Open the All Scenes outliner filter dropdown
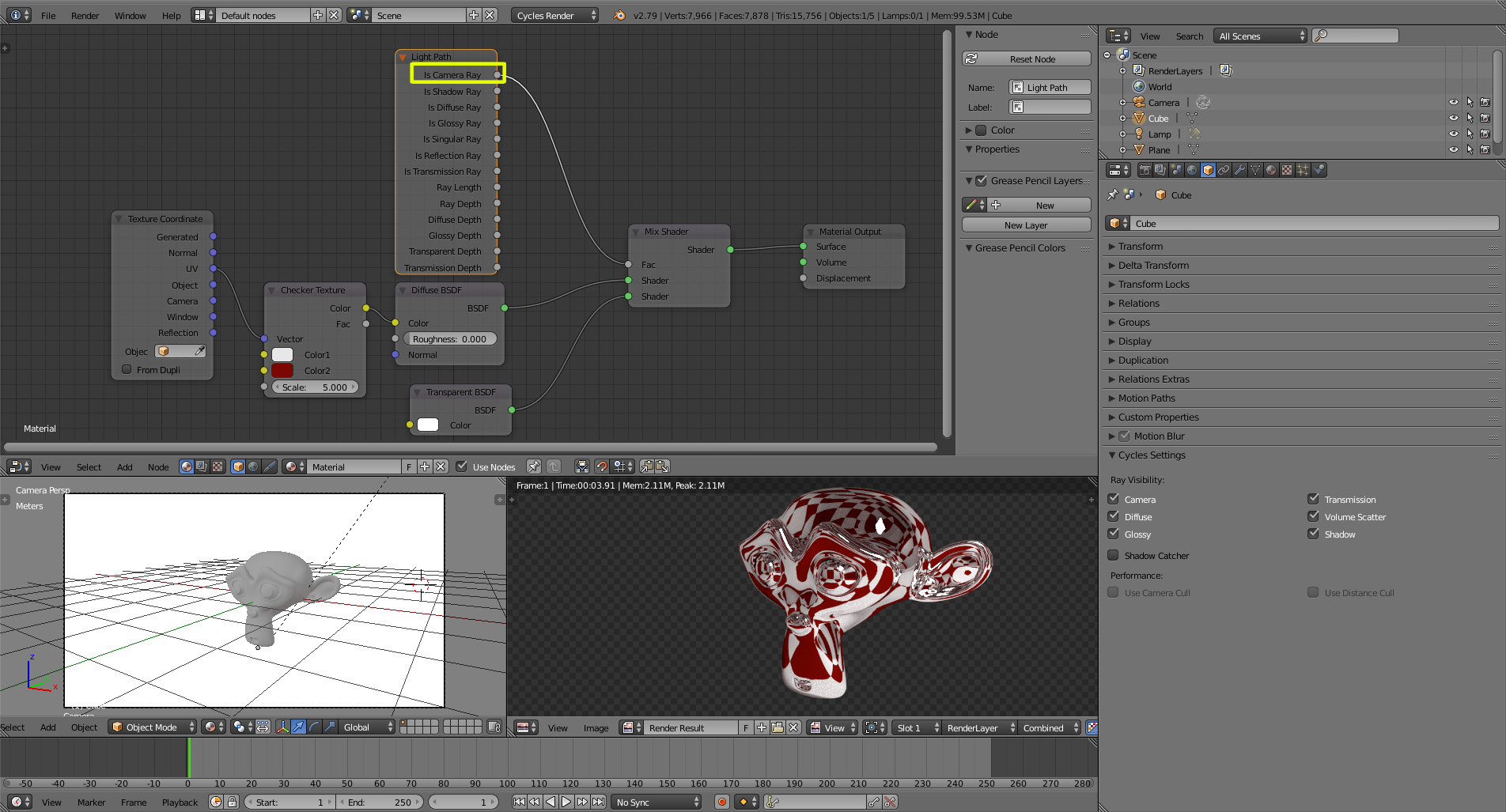 pyautogui.click(x=1260, y=36)
